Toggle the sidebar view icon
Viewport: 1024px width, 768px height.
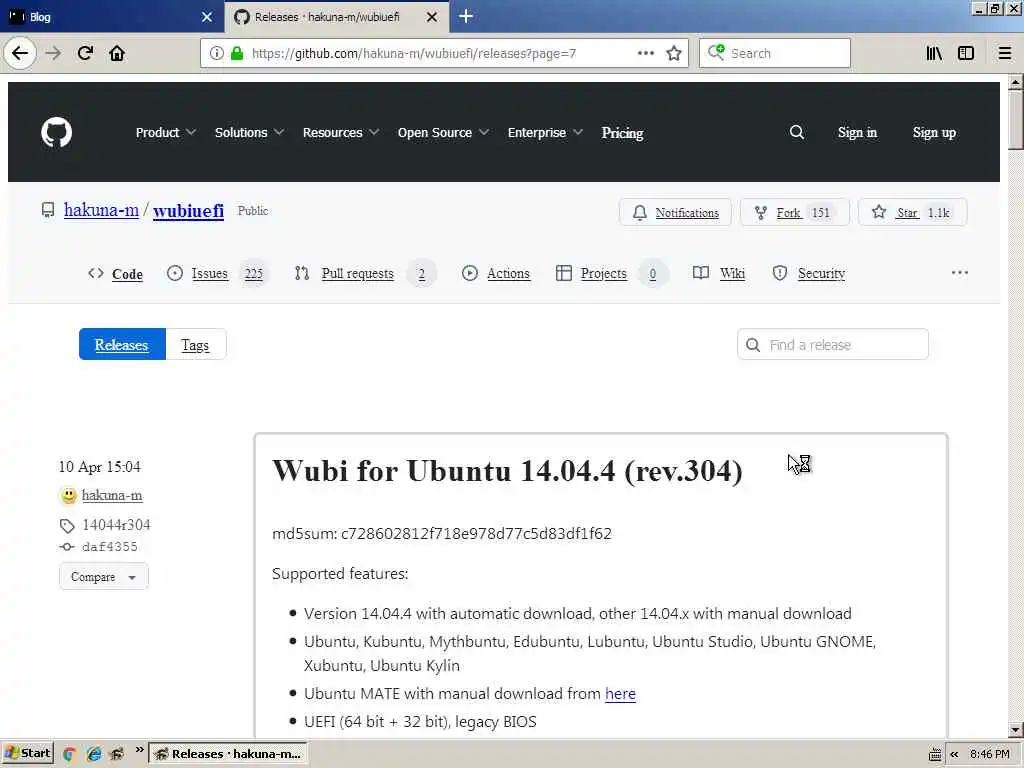pyautogui.click(x=966, y=53)
